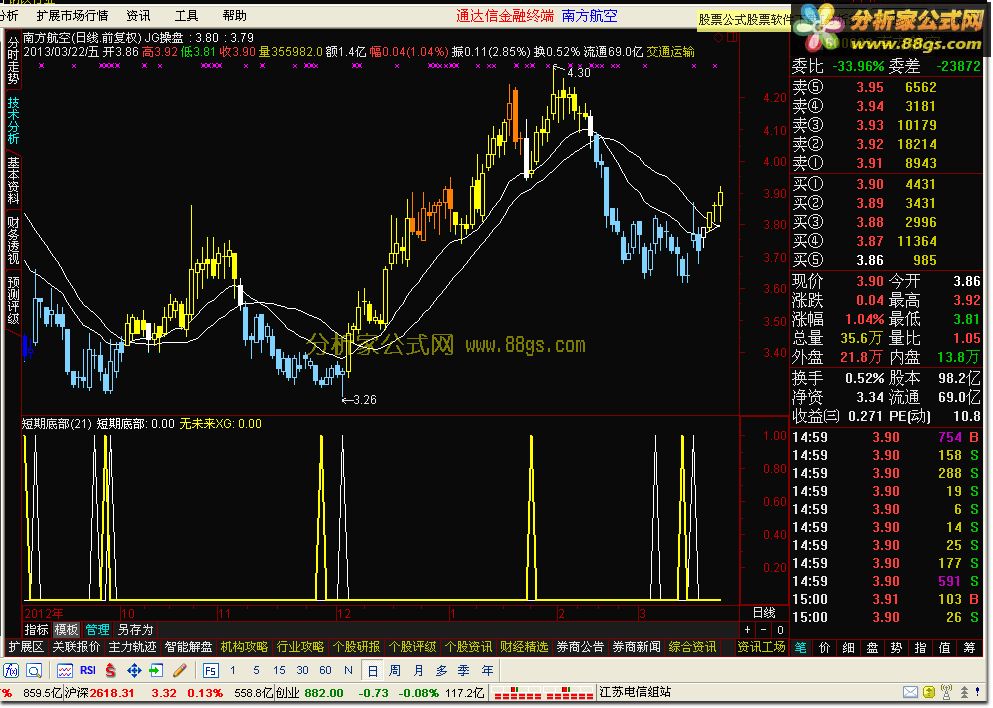The height and width of the screenshot is (708, 993).
Task: Switch to 基本资料 side tab
Action: tap(13, 180)
